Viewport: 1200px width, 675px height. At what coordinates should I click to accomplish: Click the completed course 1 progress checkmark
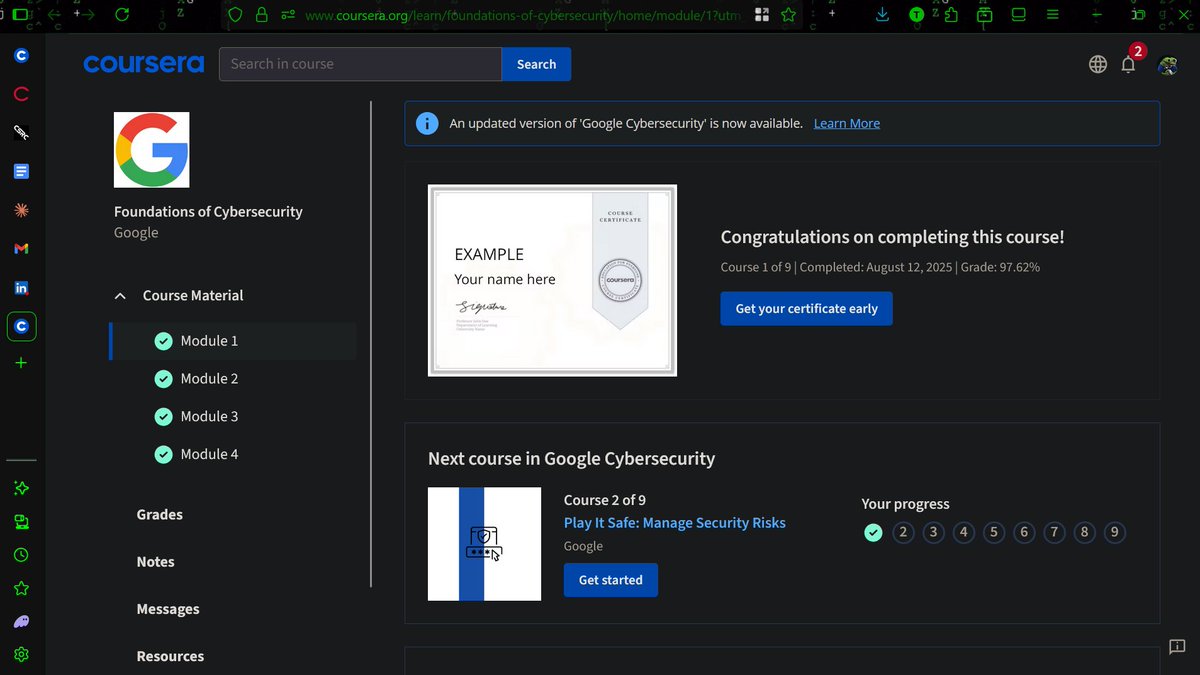pyautogui.click(x=873, y=532)
